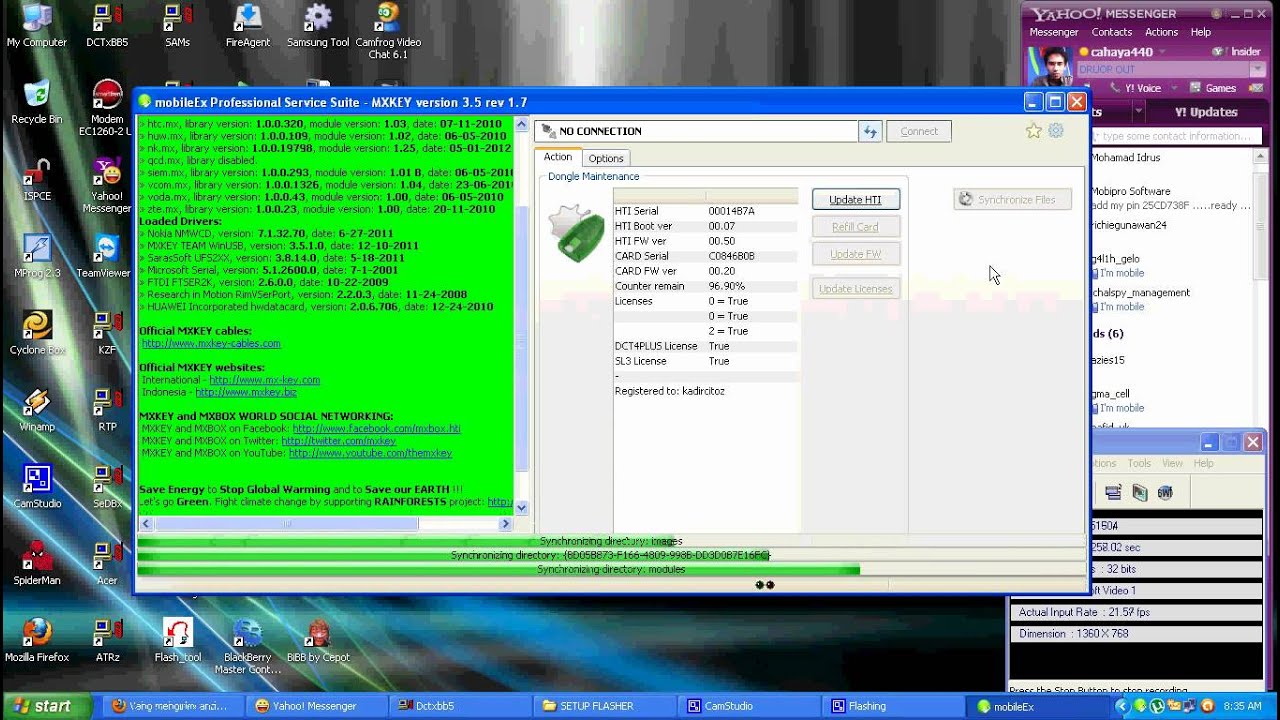Expand hidden system tray icons arrow
Screen dimensions: 1280x720
pos(1122,706)
